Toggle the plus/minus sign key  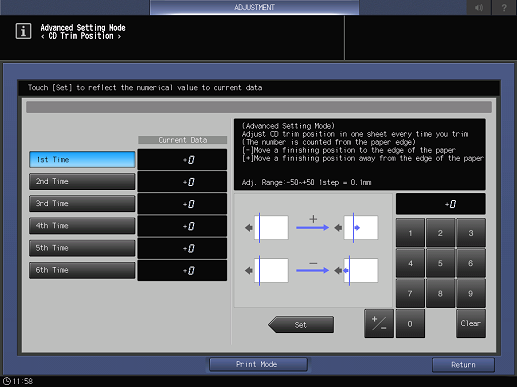(x=379, y=323)
